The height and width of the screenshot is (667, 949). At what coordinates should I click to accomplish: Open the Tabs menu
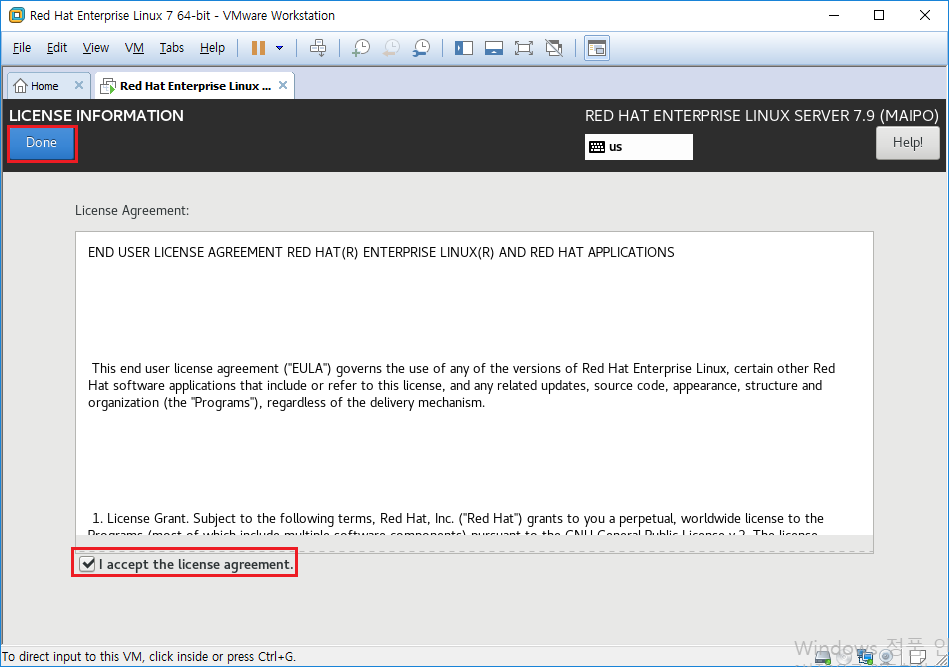pyautogui.click(x=171, y=48)
